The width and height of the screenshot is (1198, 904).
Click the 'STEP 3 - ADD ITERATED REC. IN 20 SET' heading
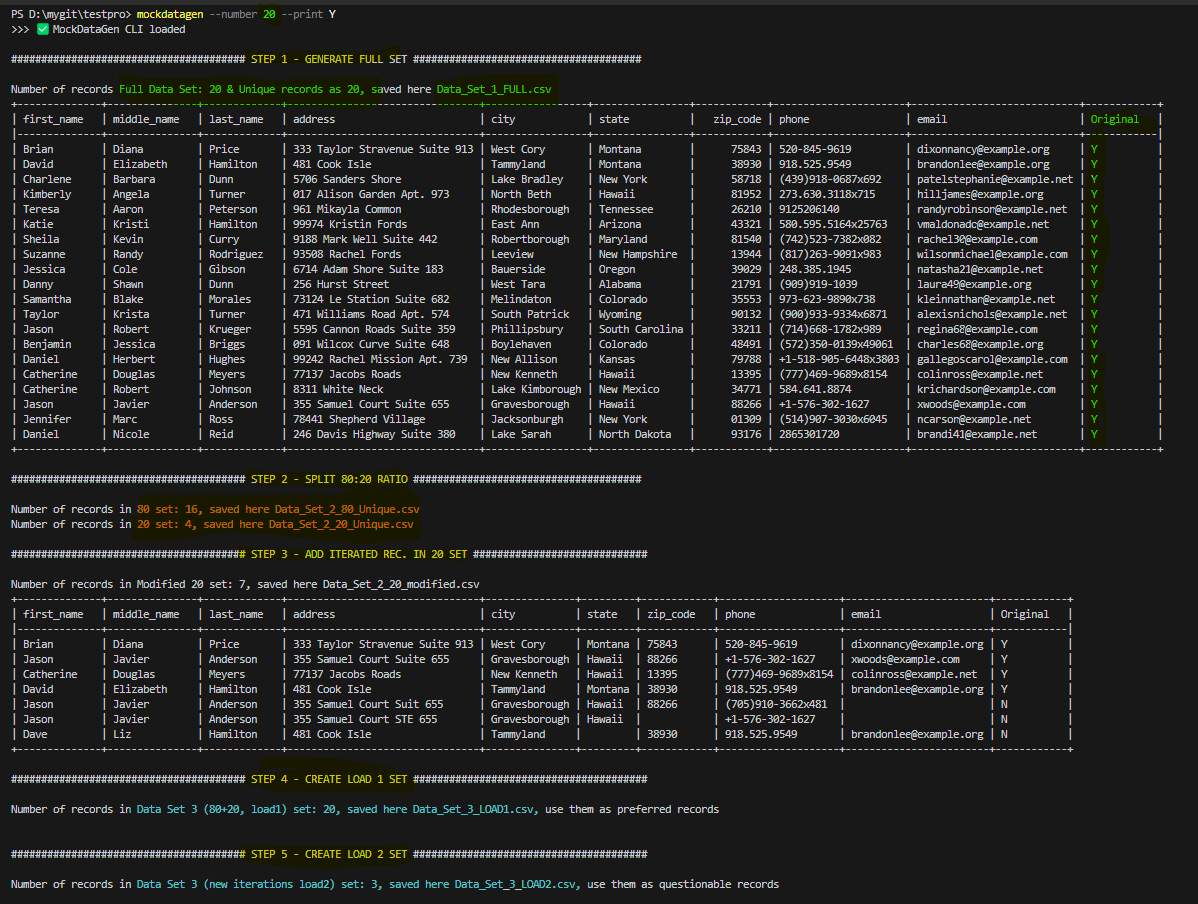(x=358, y=554)
